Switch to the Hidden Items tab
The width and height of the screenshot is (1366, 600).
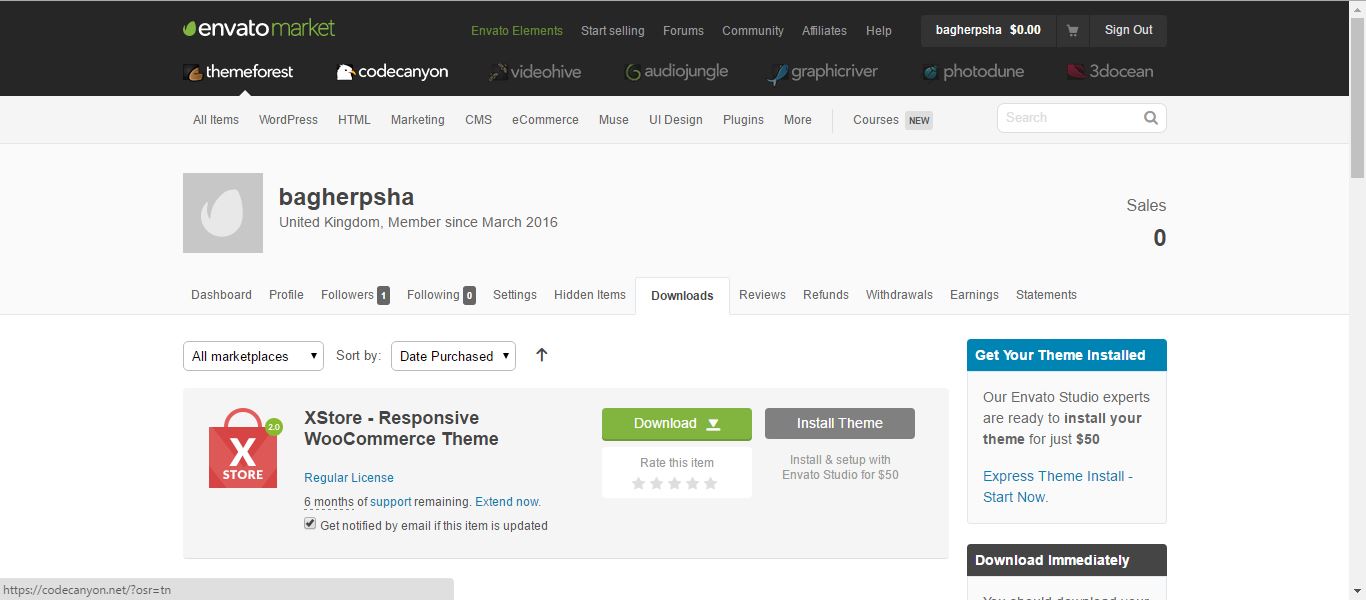coord(590,295)
